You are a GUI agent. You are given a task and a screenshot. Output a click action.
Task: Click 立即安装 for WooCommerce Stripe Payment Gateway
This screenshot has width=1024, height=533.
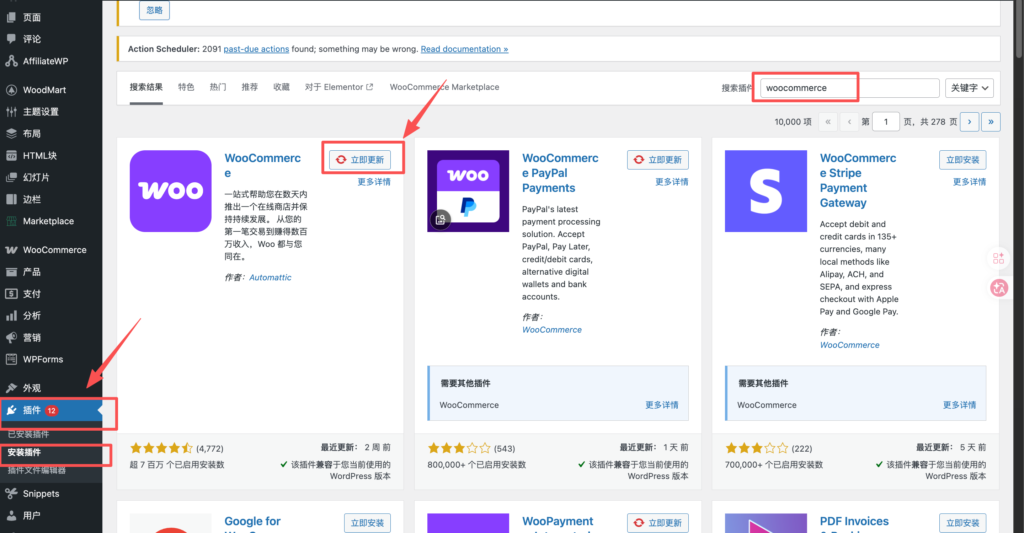963,159
